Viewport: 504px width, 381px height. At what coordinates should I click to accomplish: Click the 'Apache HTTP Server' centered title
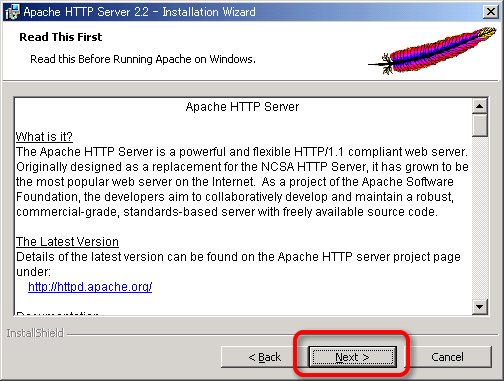(242, 107)
